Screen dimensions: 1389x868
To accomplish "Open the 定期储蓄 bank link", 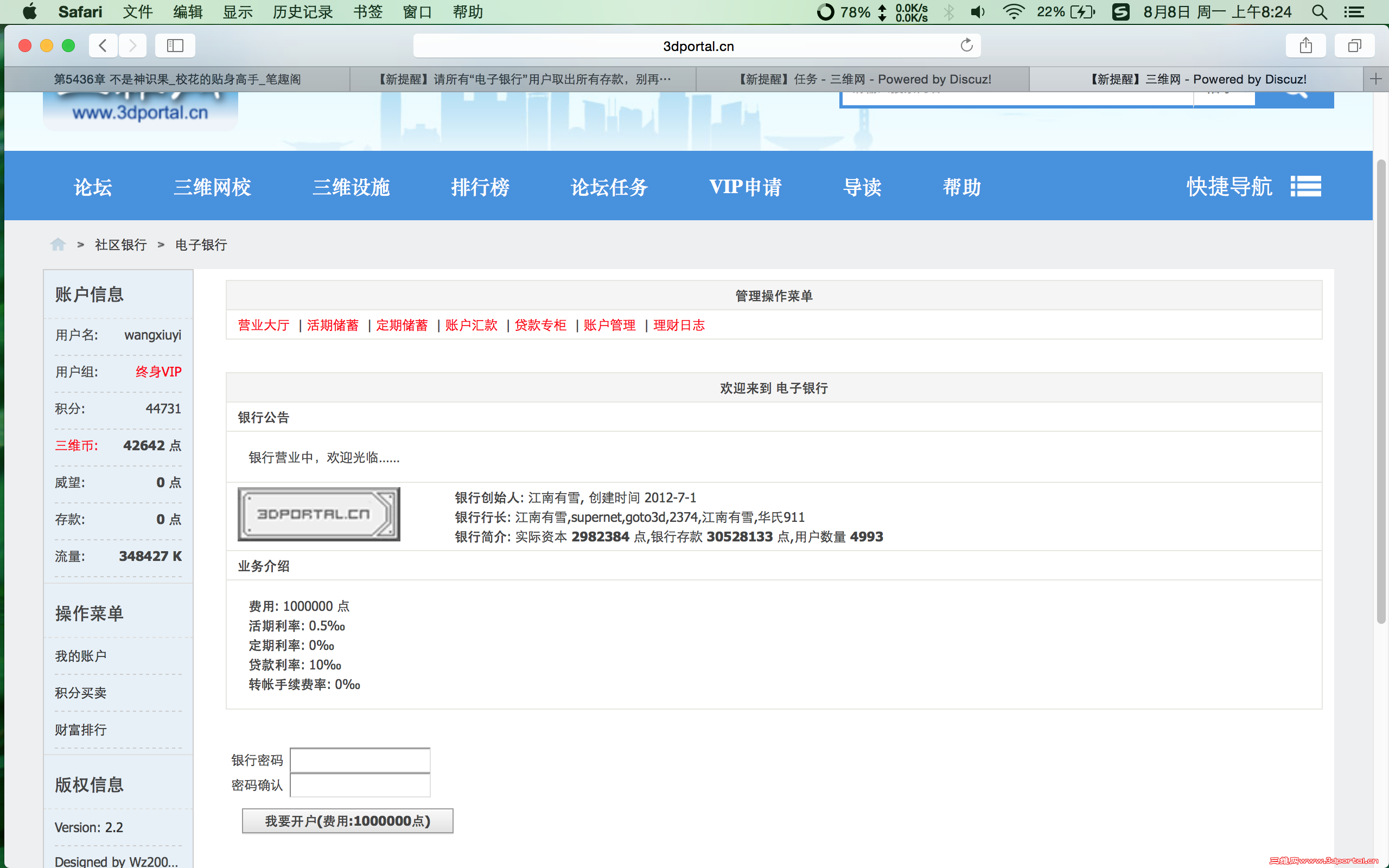I will pos(401,325).
